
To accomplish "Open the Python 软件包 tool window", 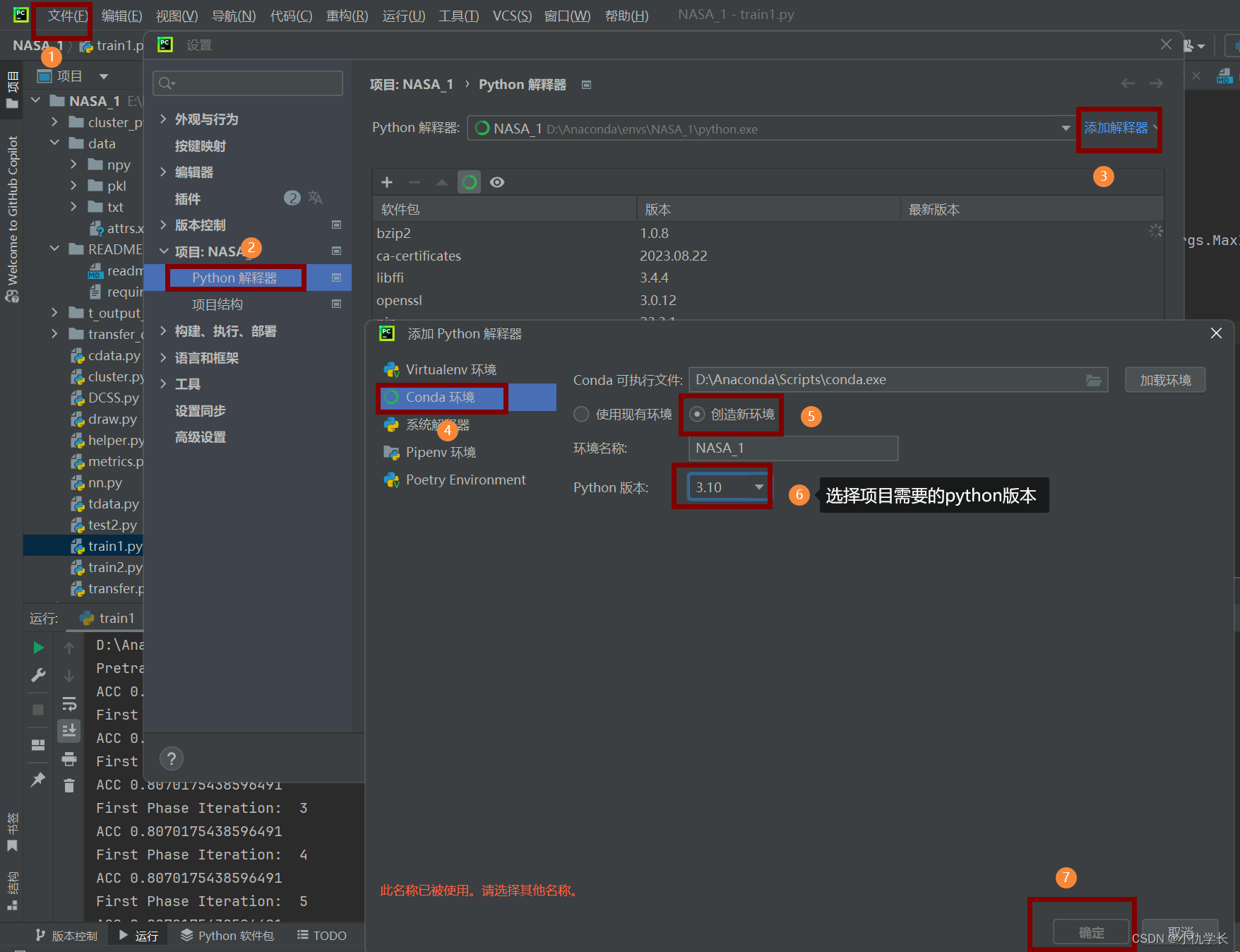I will tap(227, 936).
